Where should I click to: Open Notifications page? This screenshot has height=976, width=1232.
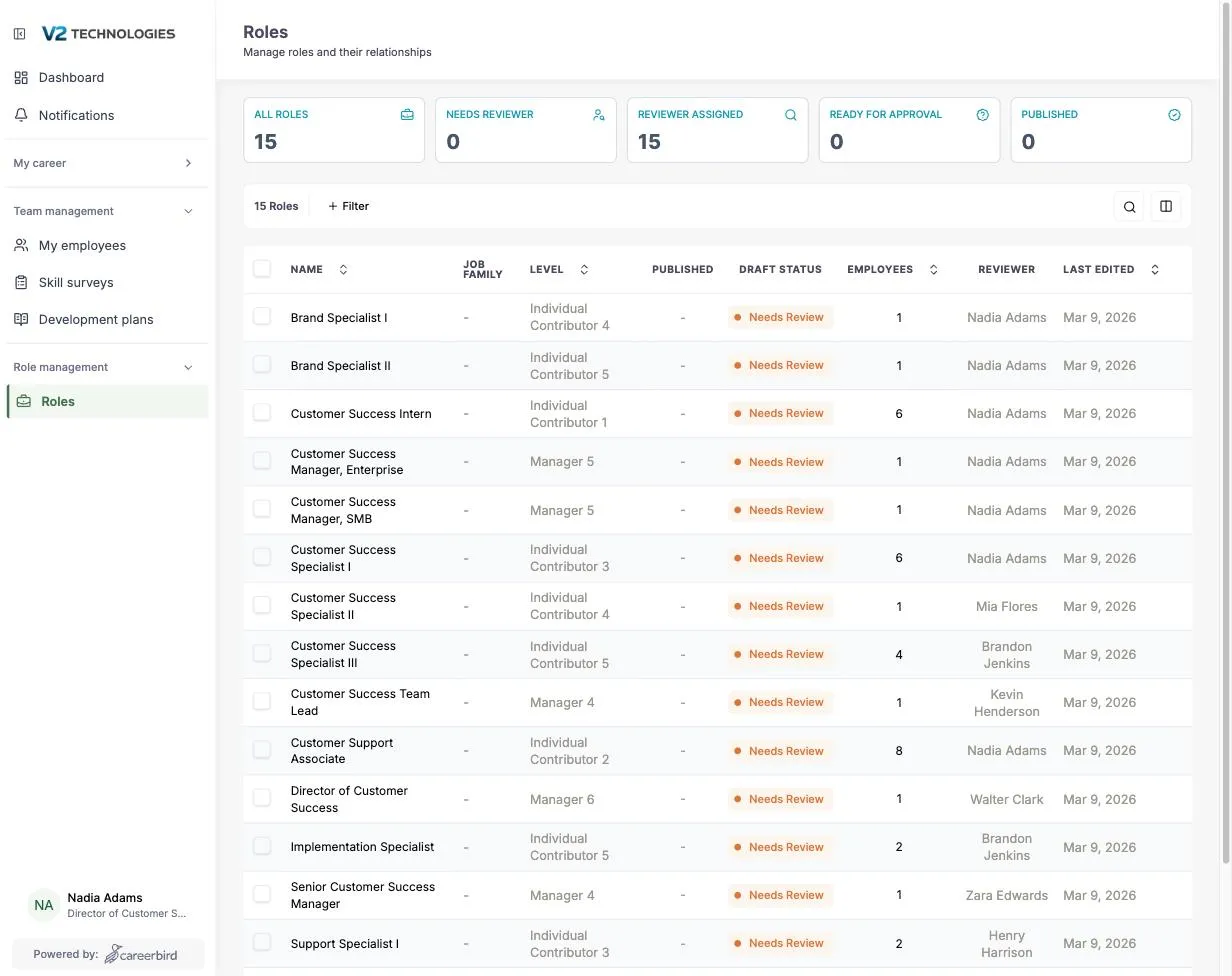point(76,115)
